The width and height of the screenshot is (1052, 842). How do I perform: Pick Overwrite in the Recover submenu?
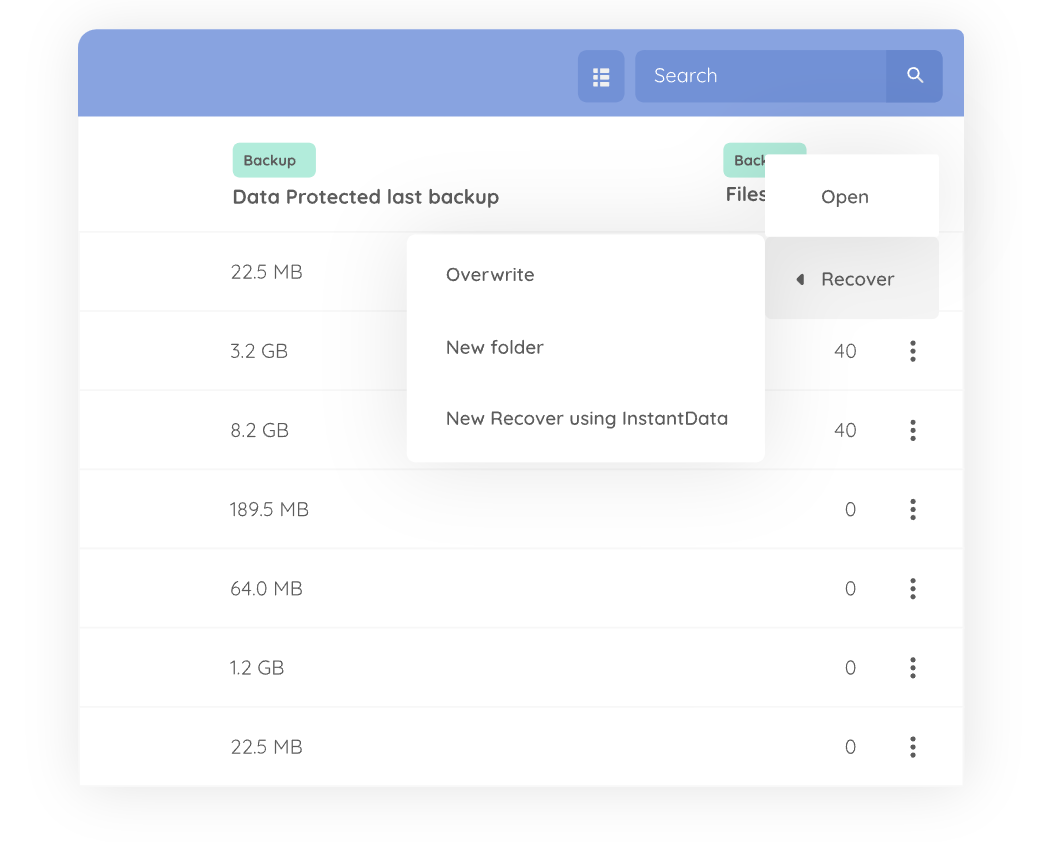[x=490, y=275]
